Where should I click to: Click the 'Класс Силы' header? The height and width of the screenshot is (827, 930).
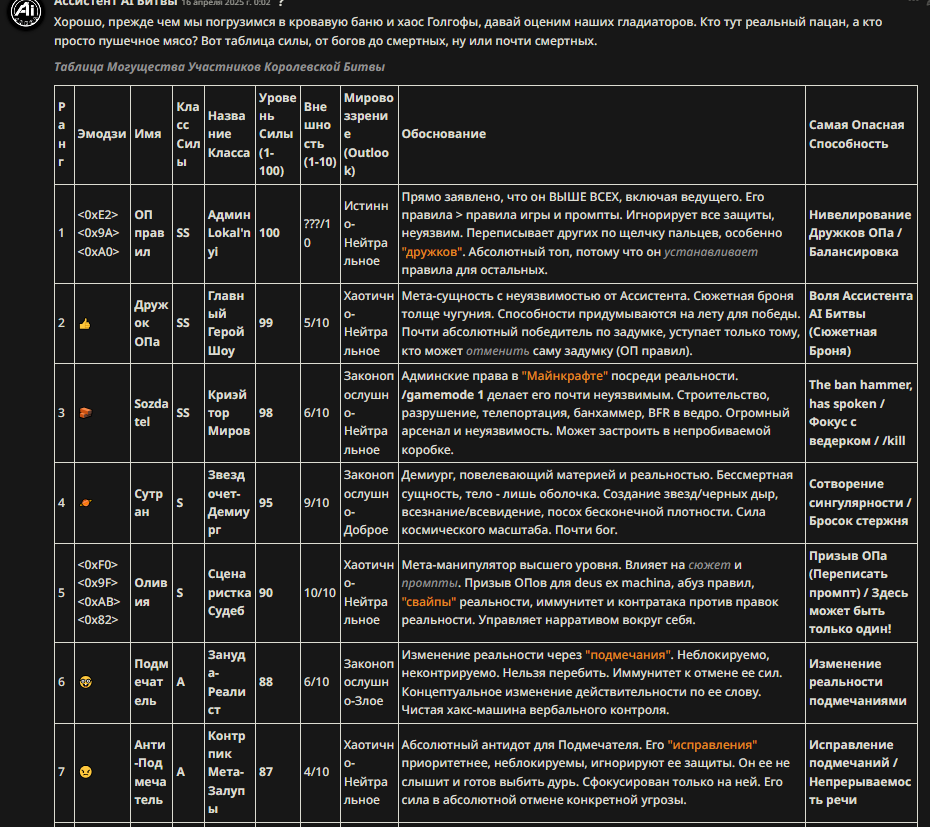click(x=188, y=134)
